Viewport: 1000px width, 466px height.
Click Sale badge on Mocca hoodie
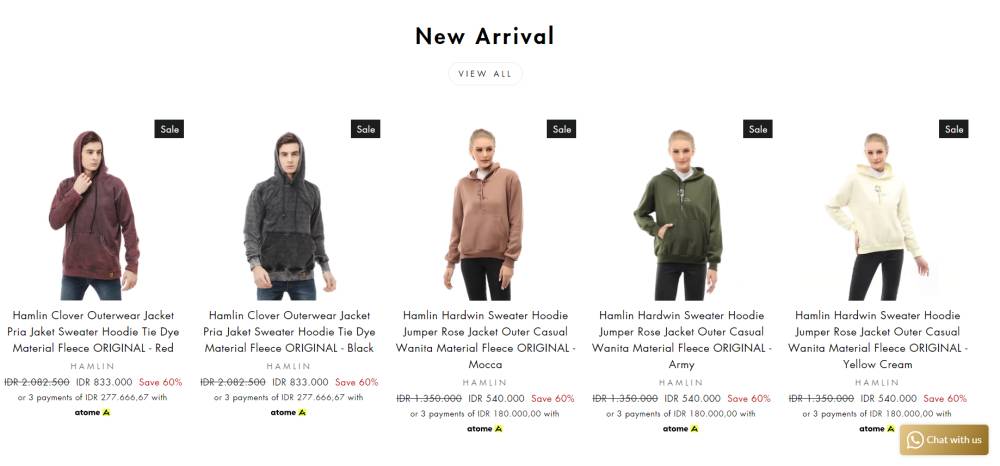click(561, 129)
